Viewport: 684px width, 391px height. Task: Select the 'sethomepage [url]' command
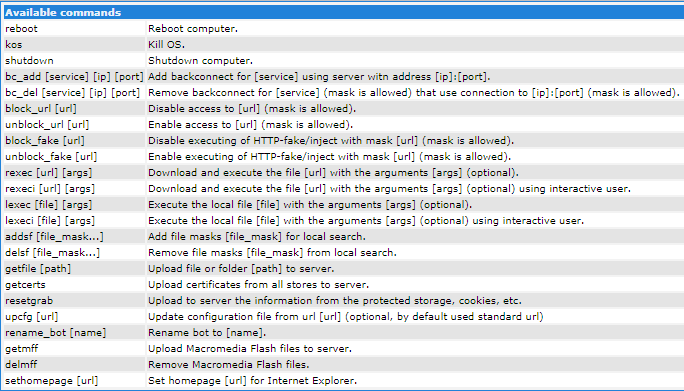pos(52,381)
